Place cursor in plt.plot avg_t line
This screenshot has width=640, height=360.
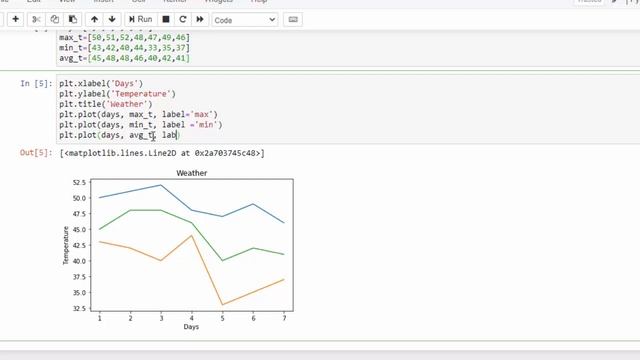click(x=120, y=135)
